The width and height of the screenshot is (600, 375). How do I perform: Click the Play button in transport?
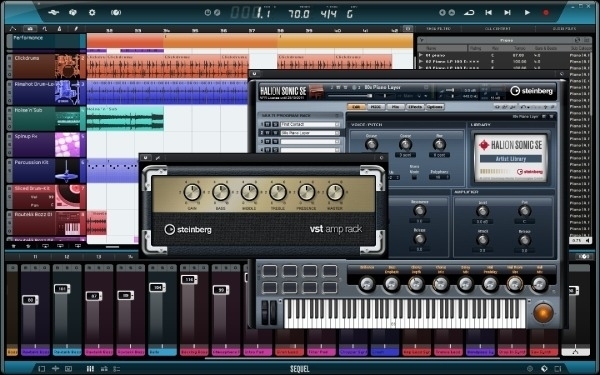[527, 13]
